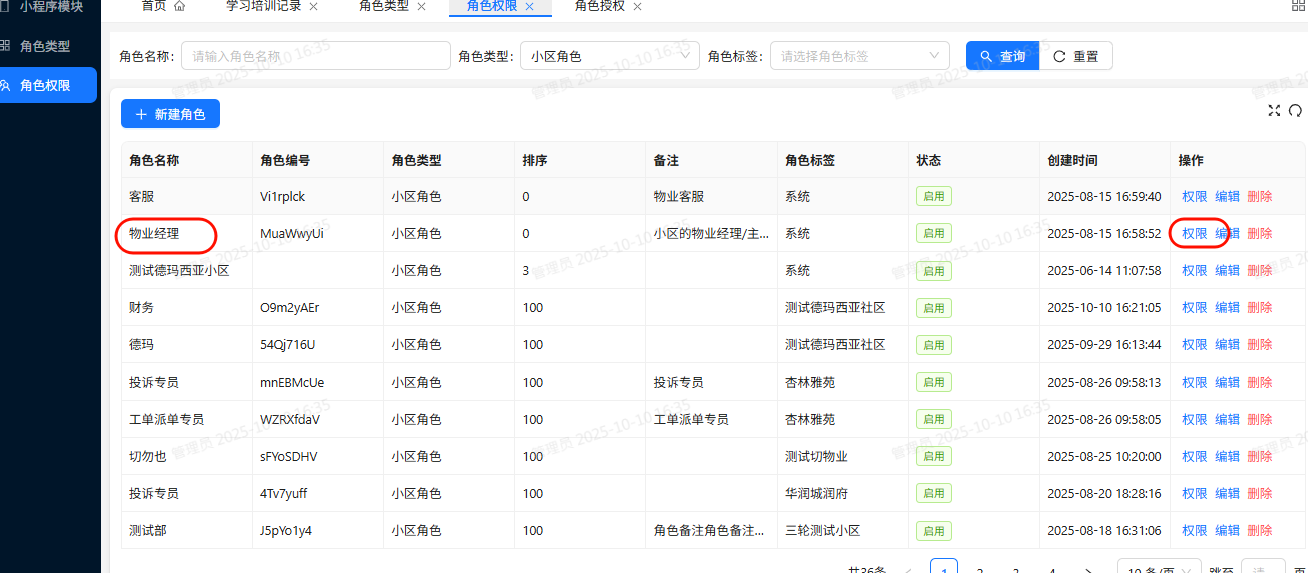
Task: Click the 角色名称 column header
Action: point(154,160)
